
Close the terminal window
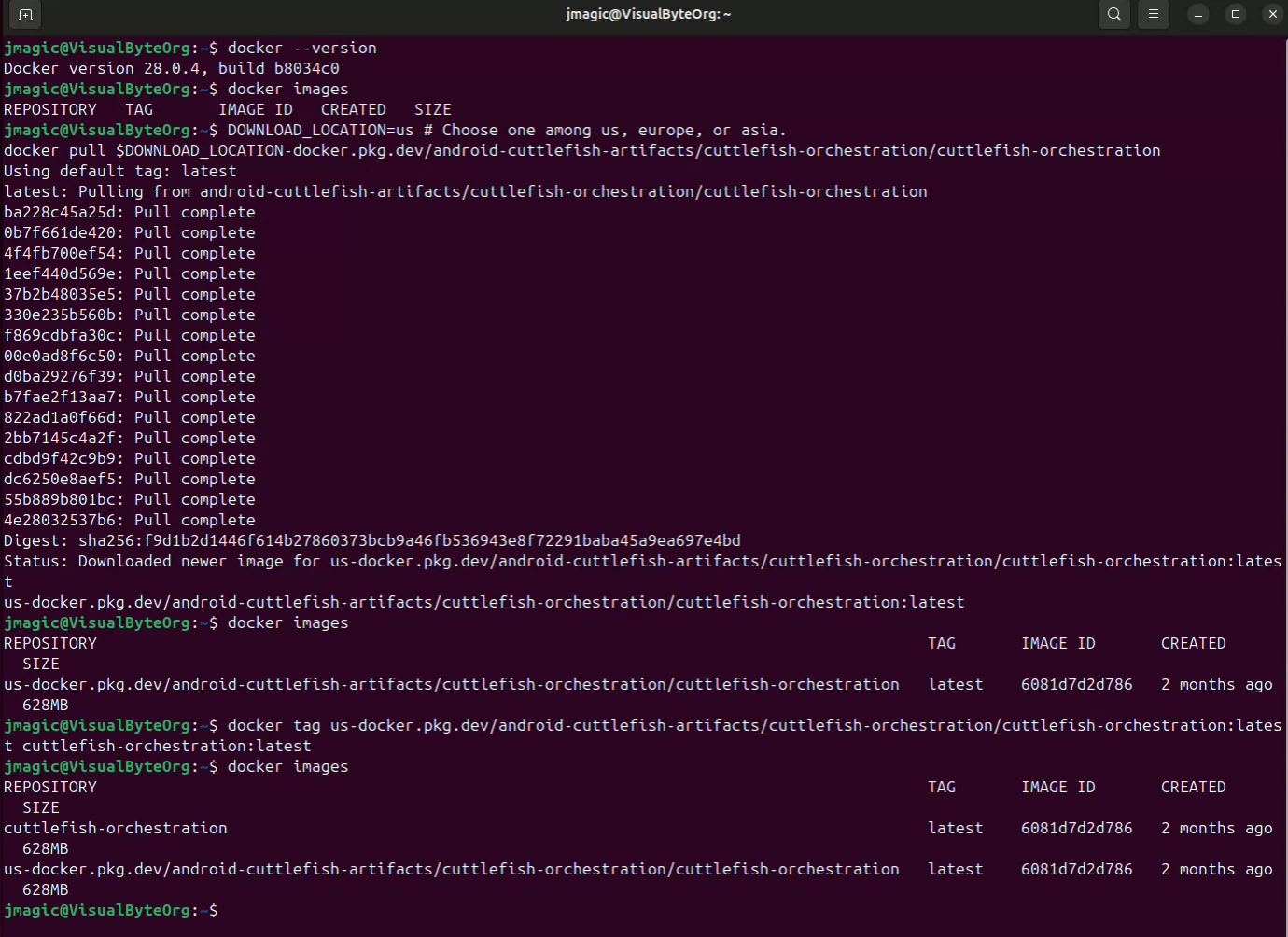pos(1273,14)
